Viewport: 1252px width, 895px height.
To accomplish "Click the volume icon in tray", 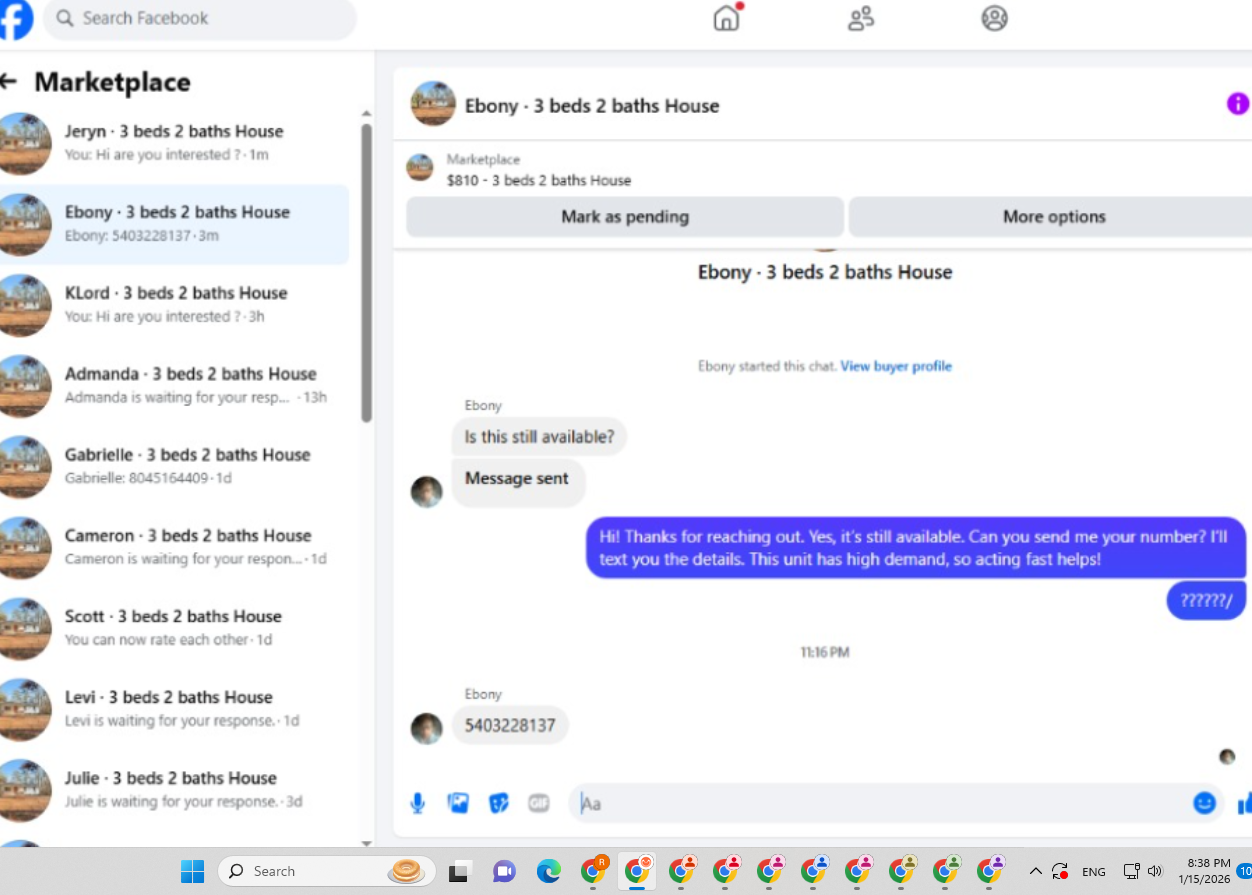I will click(x=1155, y=871).
